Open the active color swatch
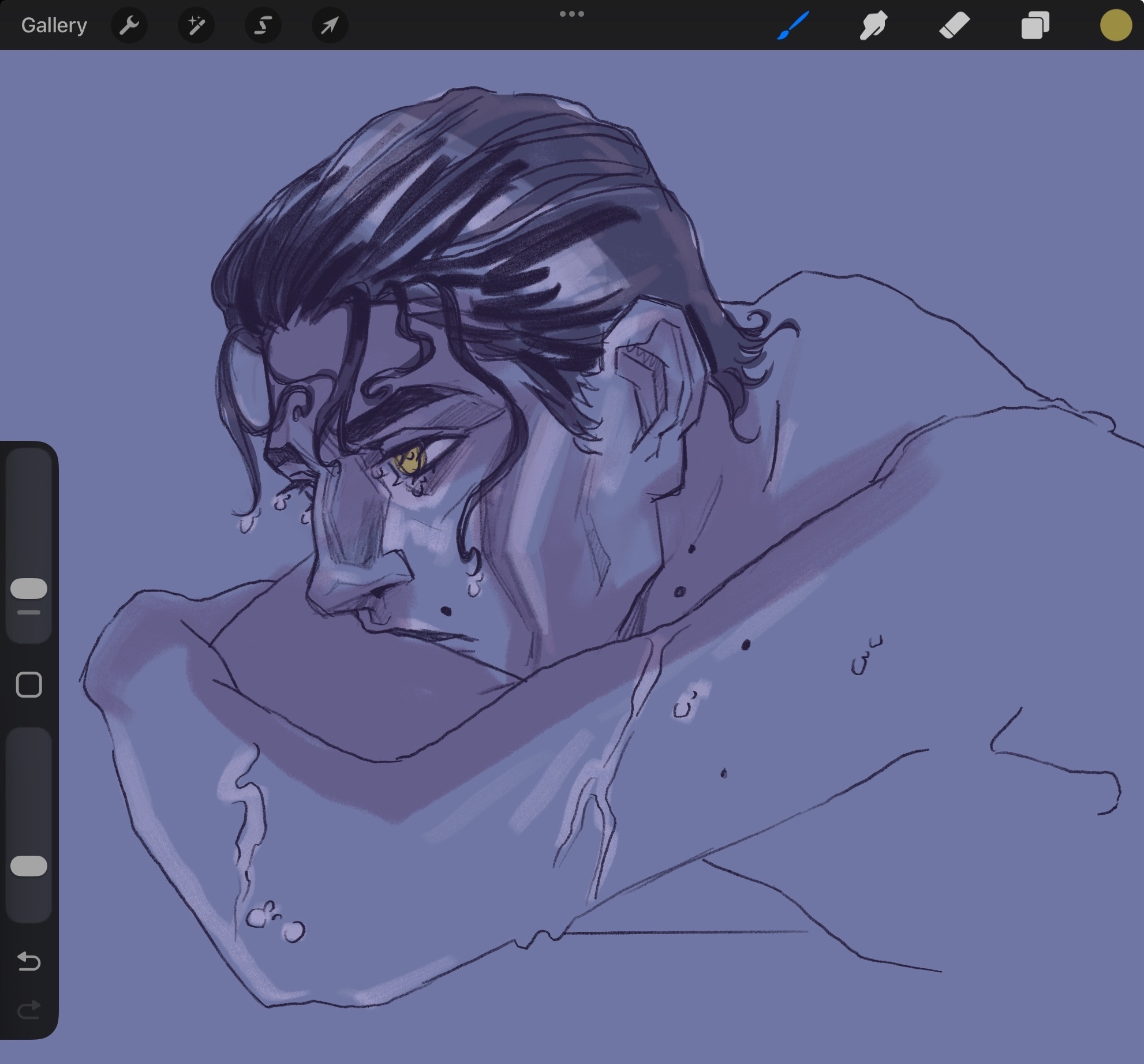Viewport: 1144px width, 1064px height. tap(1115, 25)
